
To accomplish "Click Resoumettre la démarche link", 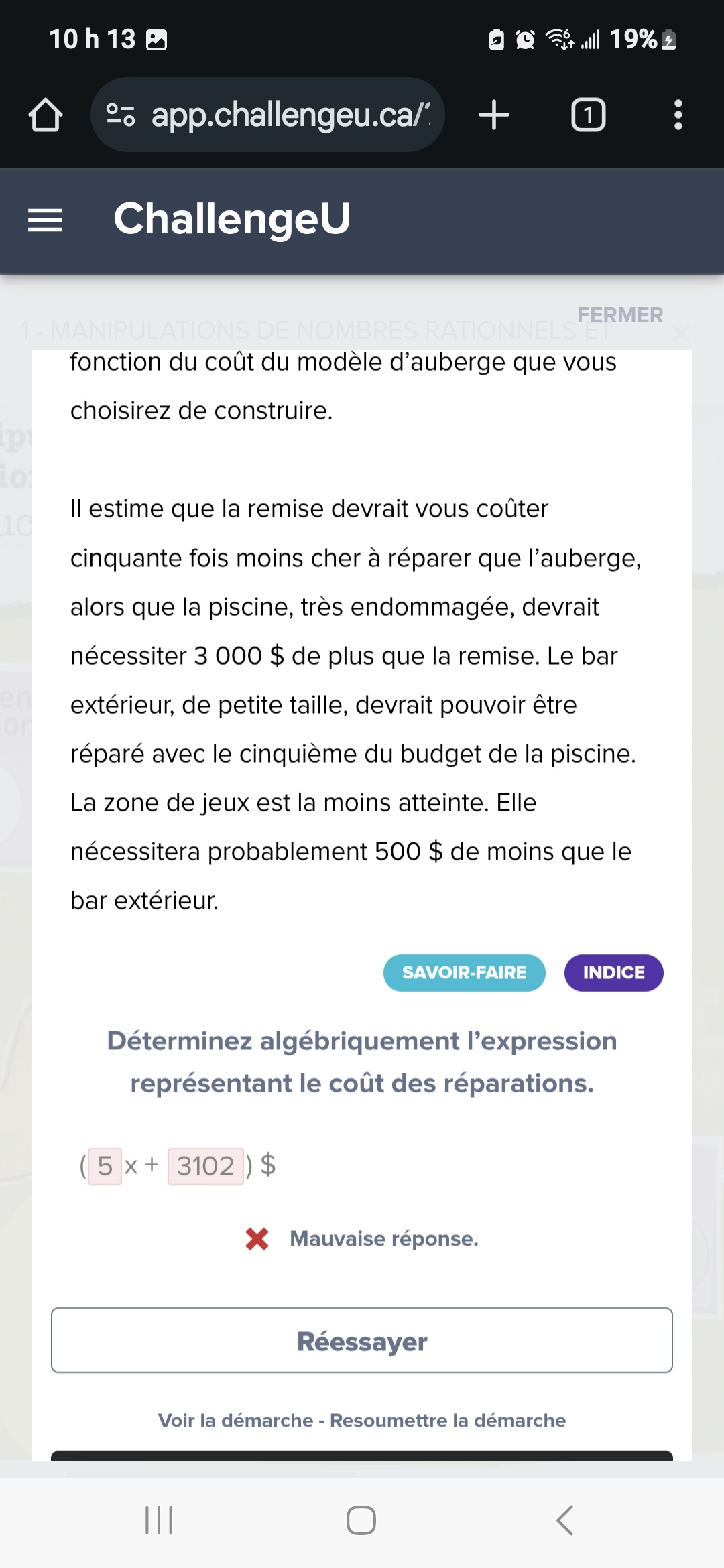I will click(448, 1421).
